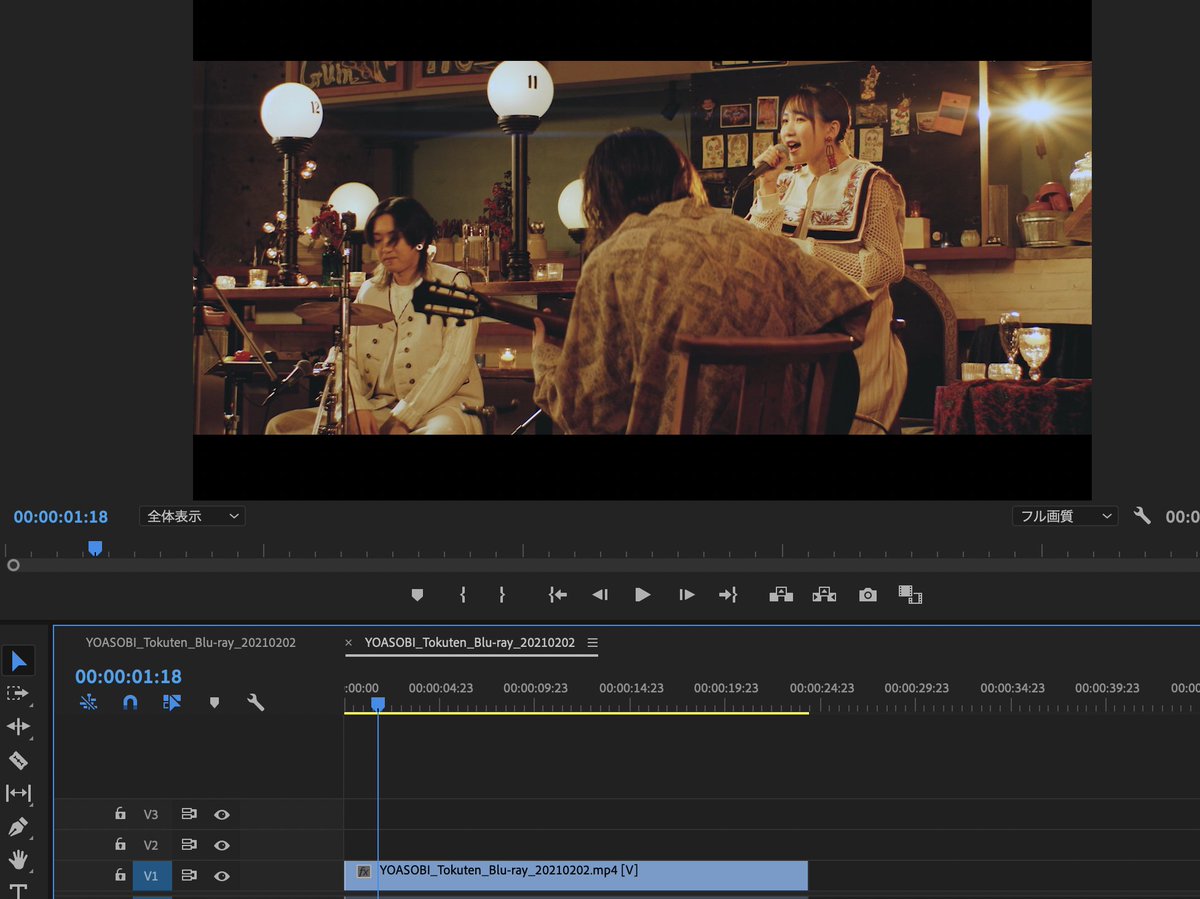Click Go to Out point

(x=728, y=595)
